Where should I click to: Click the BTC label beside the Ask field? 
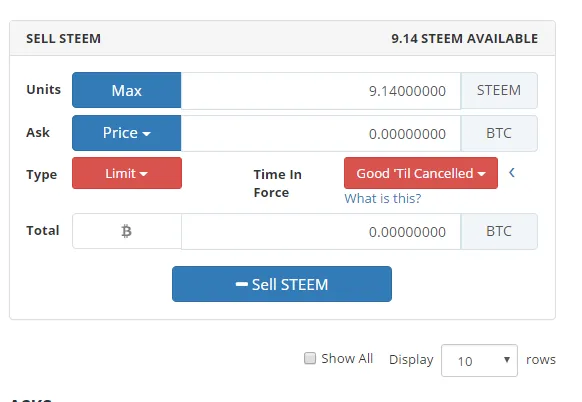[499, 133]
